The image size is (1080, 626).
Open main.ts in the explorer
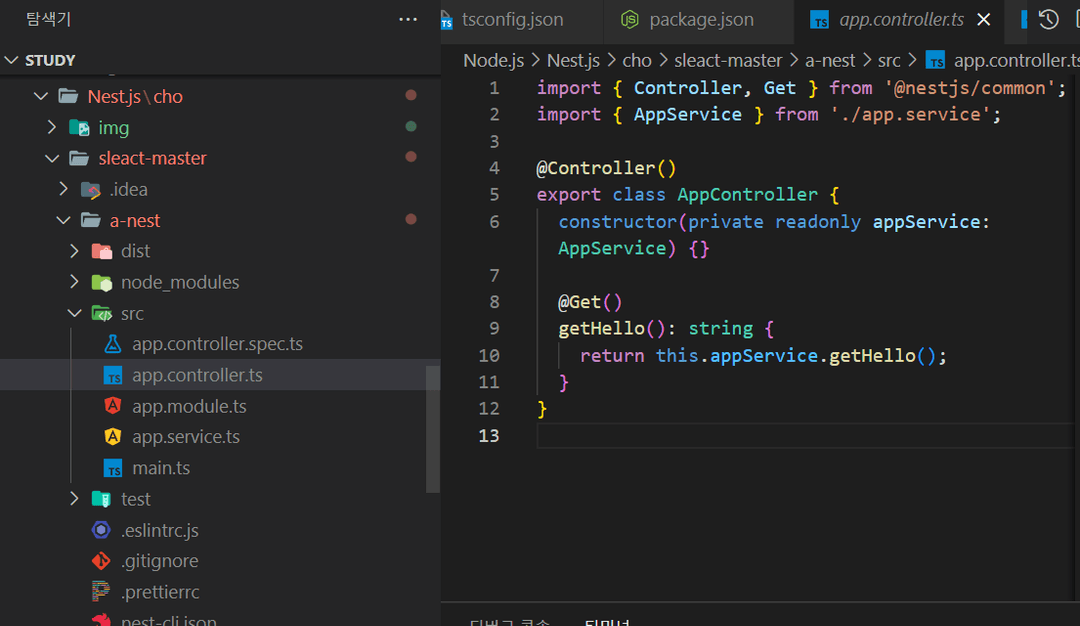[x=161, y=468]
